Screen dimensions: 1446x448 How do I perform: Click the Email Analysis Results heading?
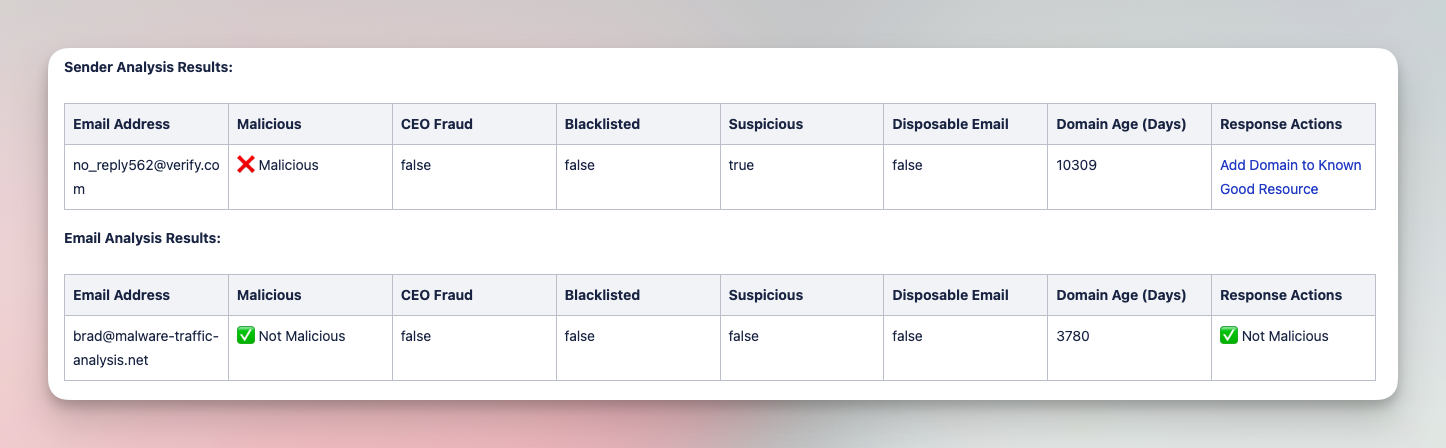click(x=142, y=239)
